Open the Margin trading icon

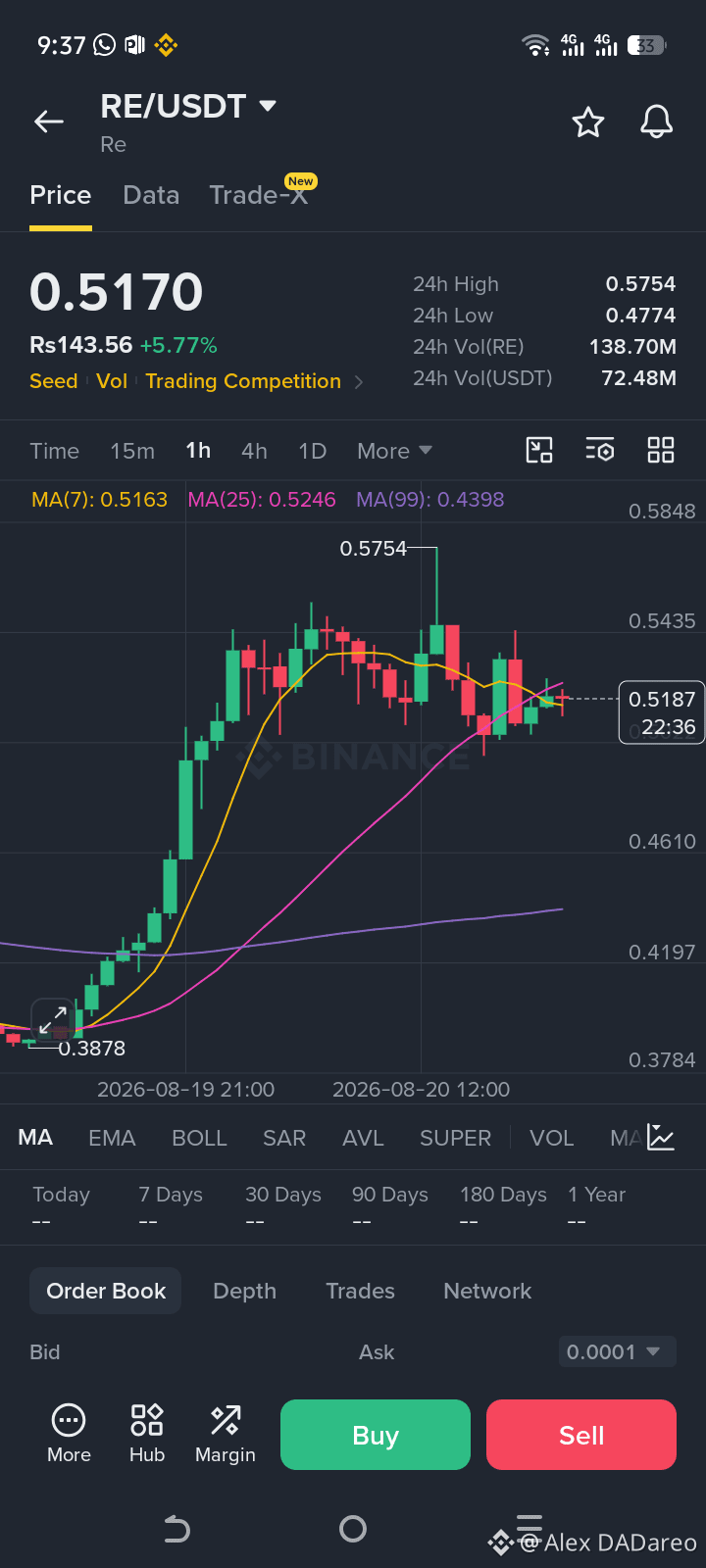(226, 1434)
